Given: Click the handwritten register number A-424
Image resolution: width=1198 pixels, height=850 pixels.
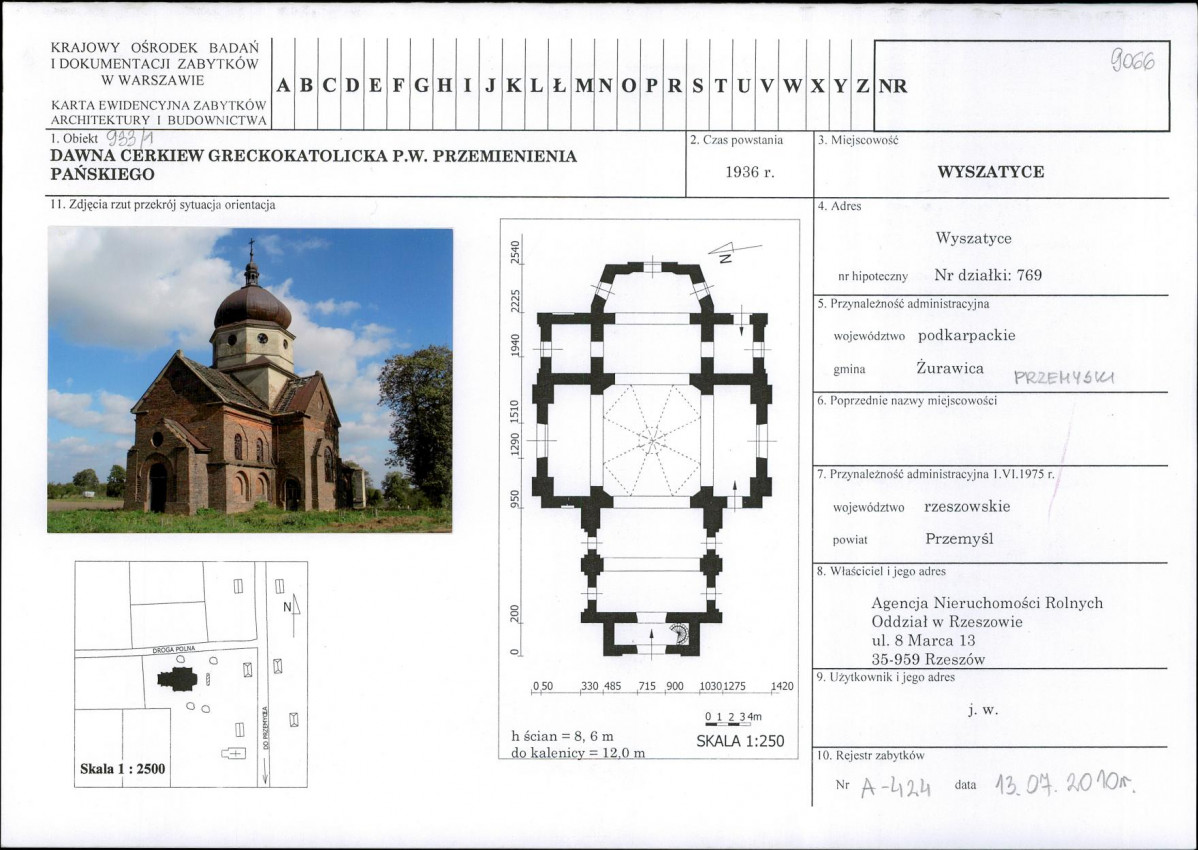Looking at the screenshot, I should click(x=896, y=787).
